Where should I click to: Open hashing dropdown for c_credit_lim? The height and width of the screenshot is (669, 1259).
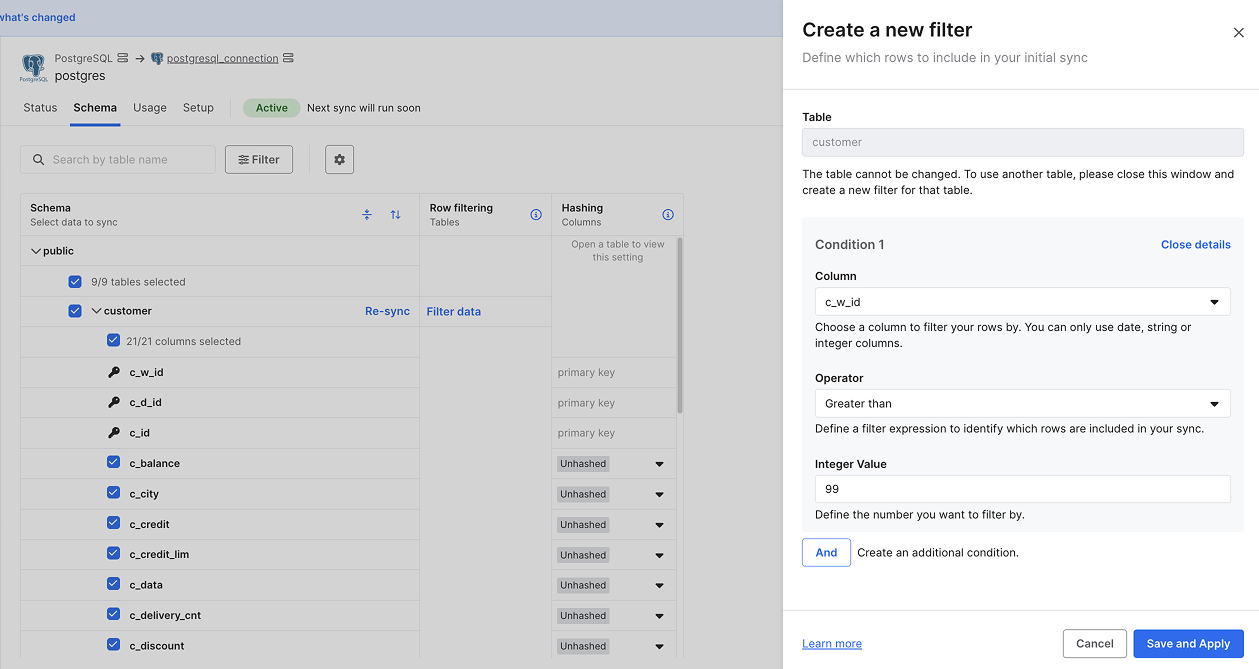(x=659, y=555)
